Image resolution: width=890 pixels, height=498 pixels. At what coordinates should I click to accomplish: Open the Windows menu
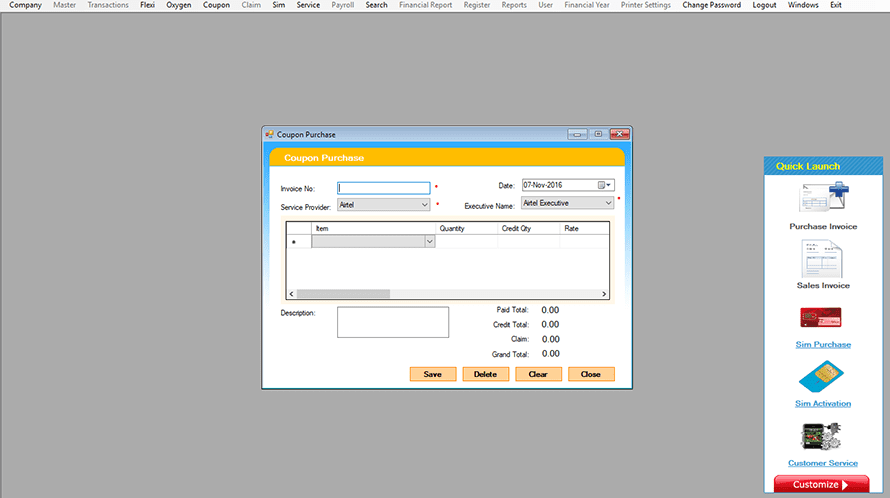[803, 5]
